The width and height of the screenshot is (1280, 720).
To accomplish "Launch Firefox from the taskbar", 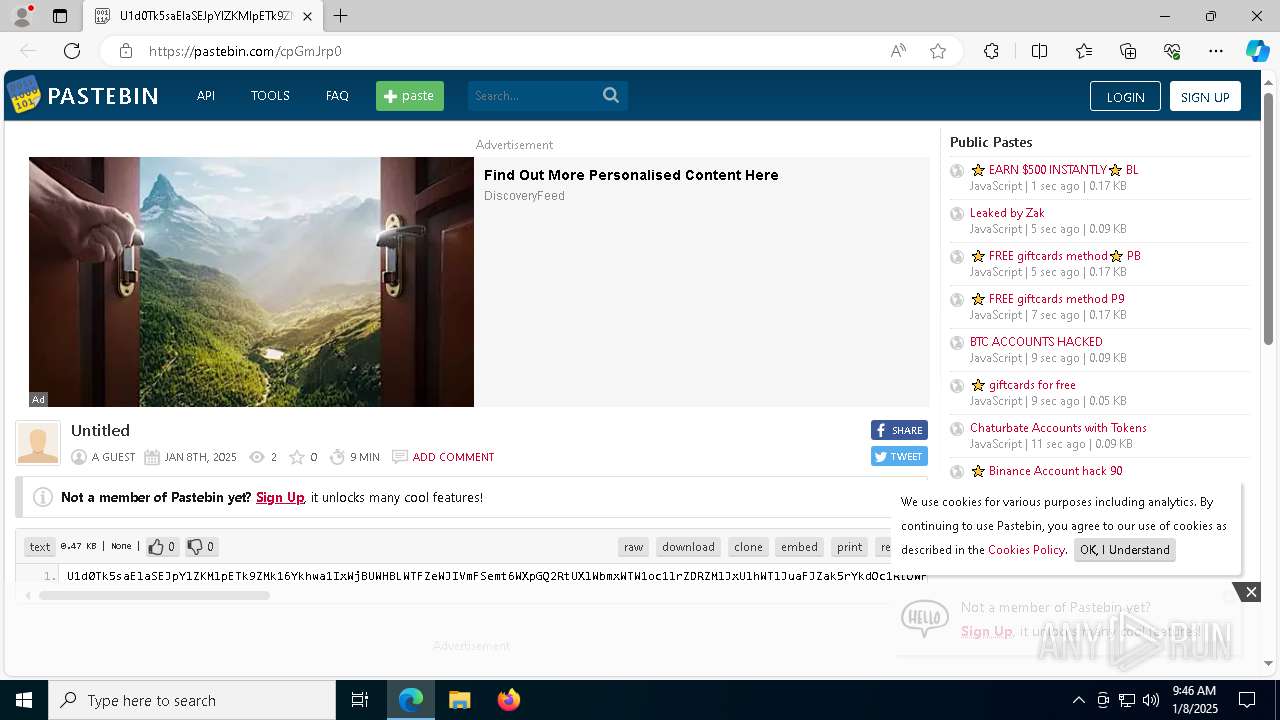I will [509, 700].
